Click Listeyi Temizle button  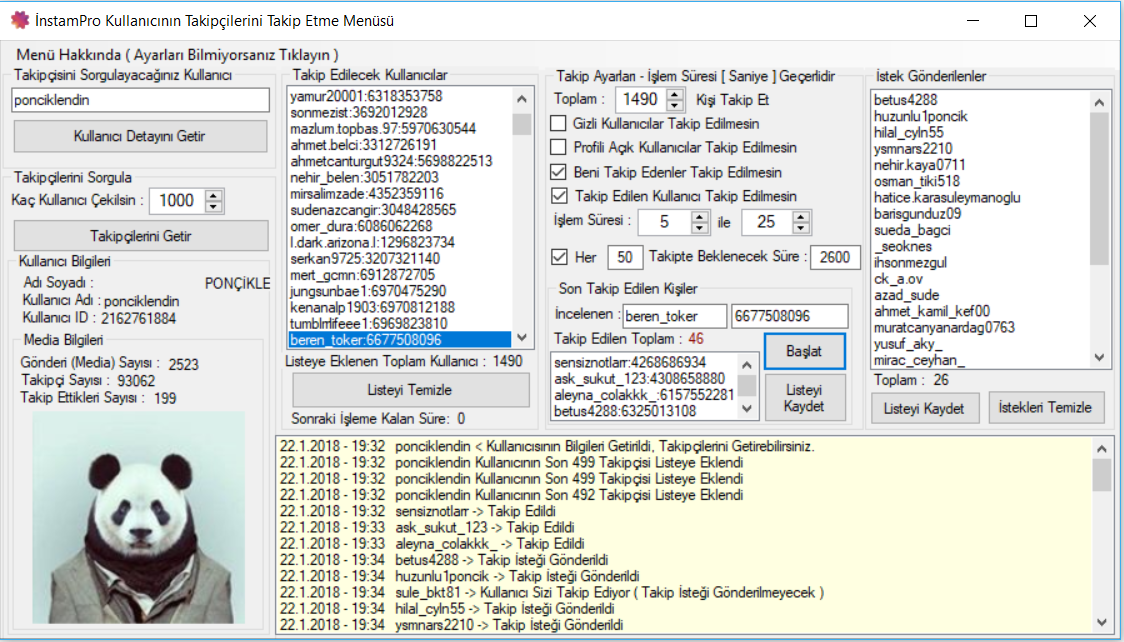click(x=410, y=390)
